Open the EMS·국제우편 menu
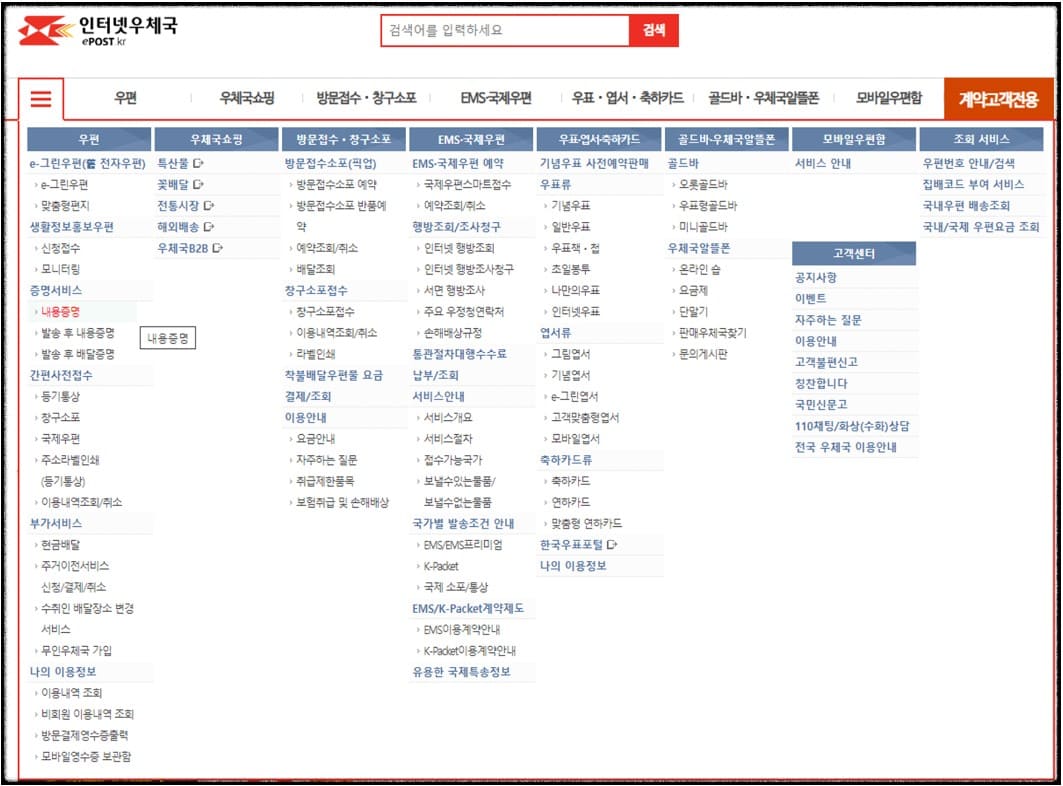Image resolution: width=1063 pixels, height=786 pixels. (x=497, y=100)
